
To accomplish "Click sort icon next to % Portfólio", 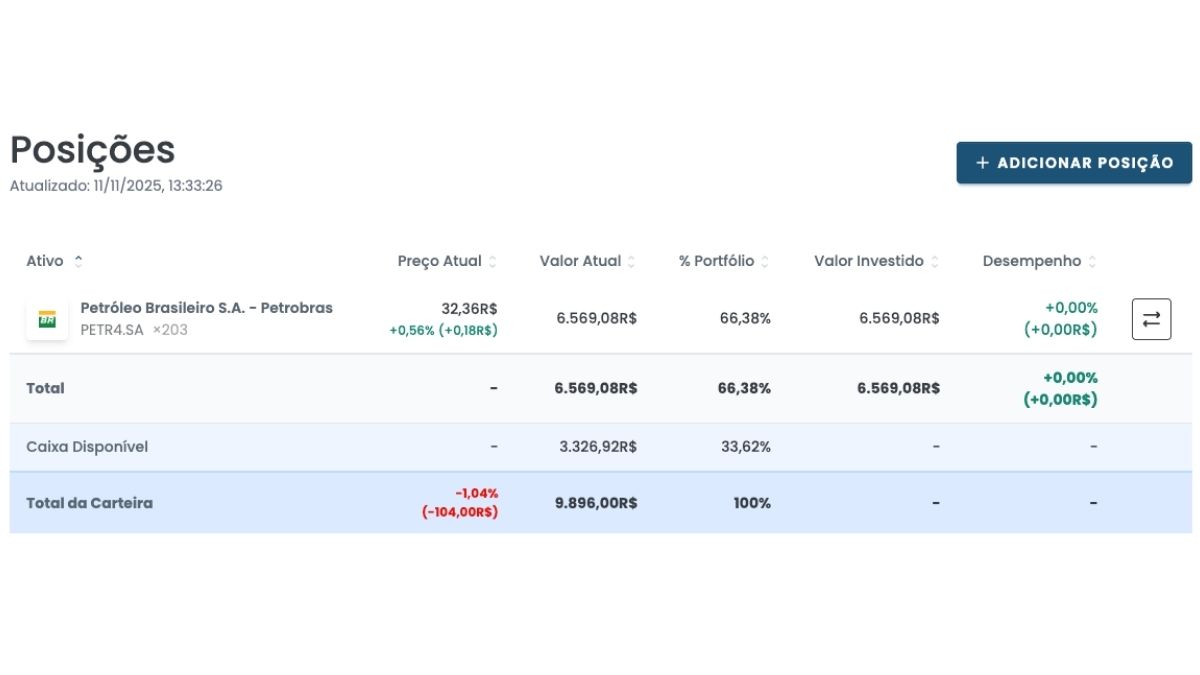I will pos(765,262).
